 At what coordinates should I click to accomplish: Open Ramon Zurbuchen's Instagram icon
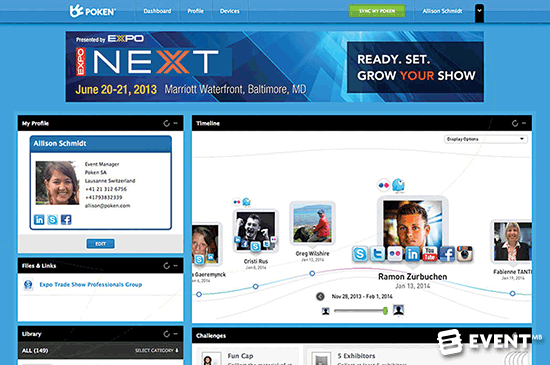(465, 254)
